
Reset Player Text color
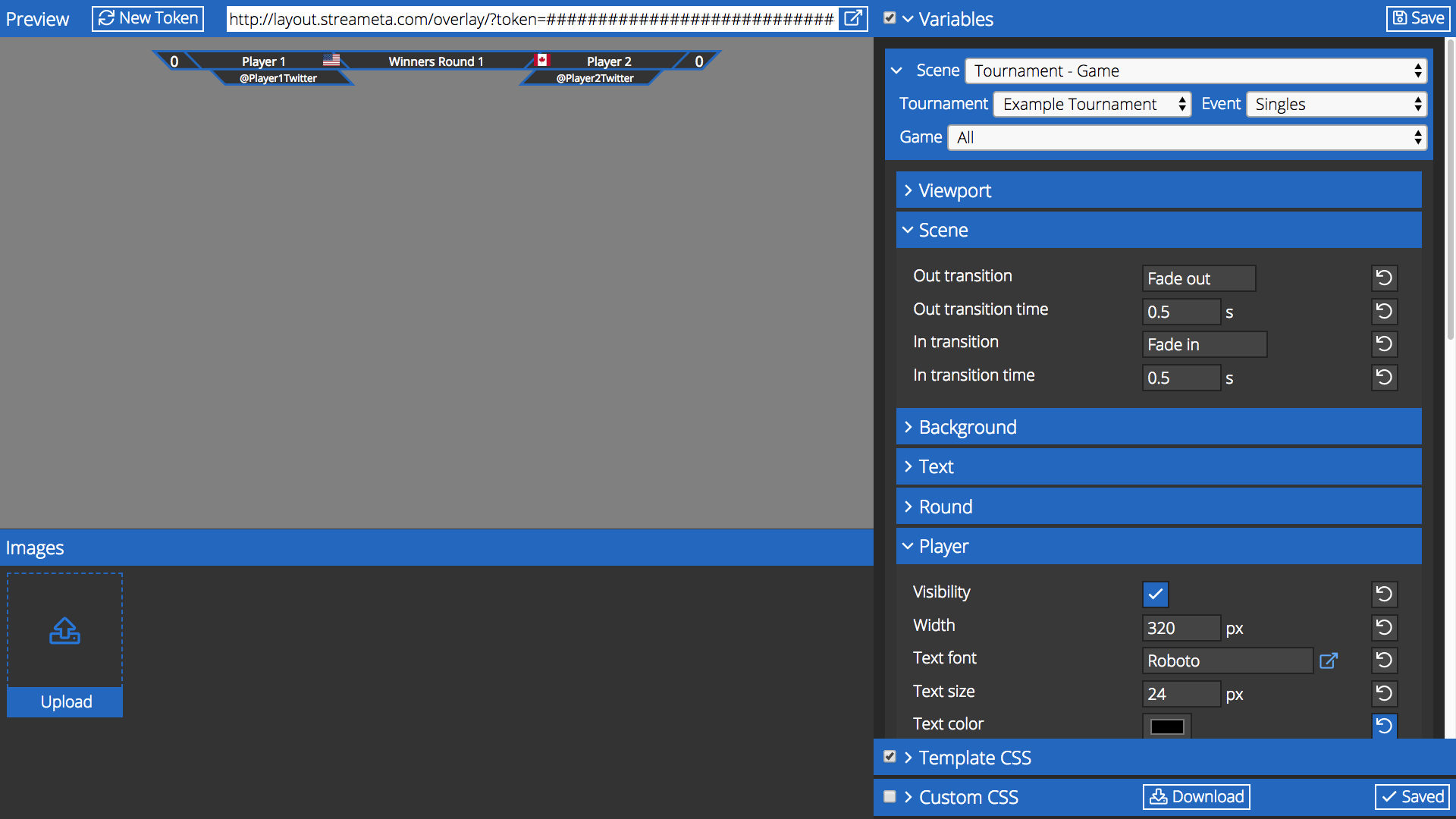coord(1384,726)
